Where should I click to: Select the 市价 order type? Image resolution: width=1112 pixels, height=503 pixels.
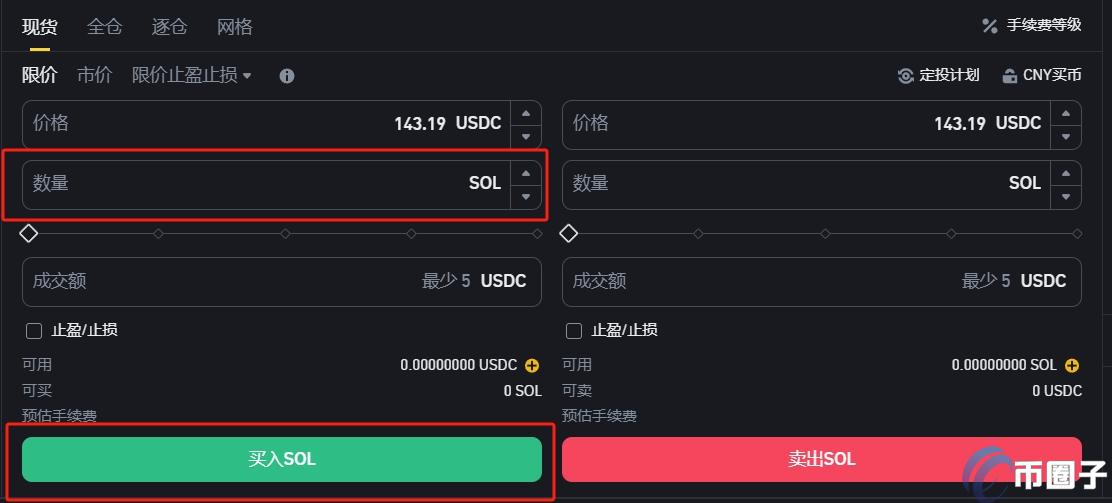94,75
